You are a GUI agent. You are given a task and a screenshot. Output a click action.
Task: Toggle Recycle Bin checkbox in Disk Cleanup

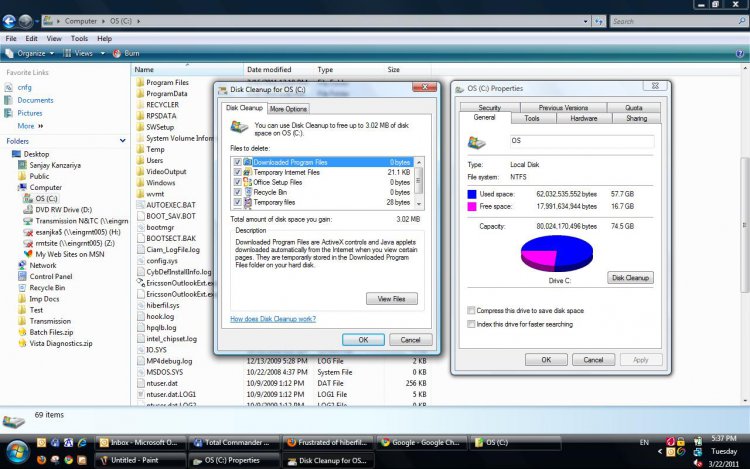click(237, 192)
